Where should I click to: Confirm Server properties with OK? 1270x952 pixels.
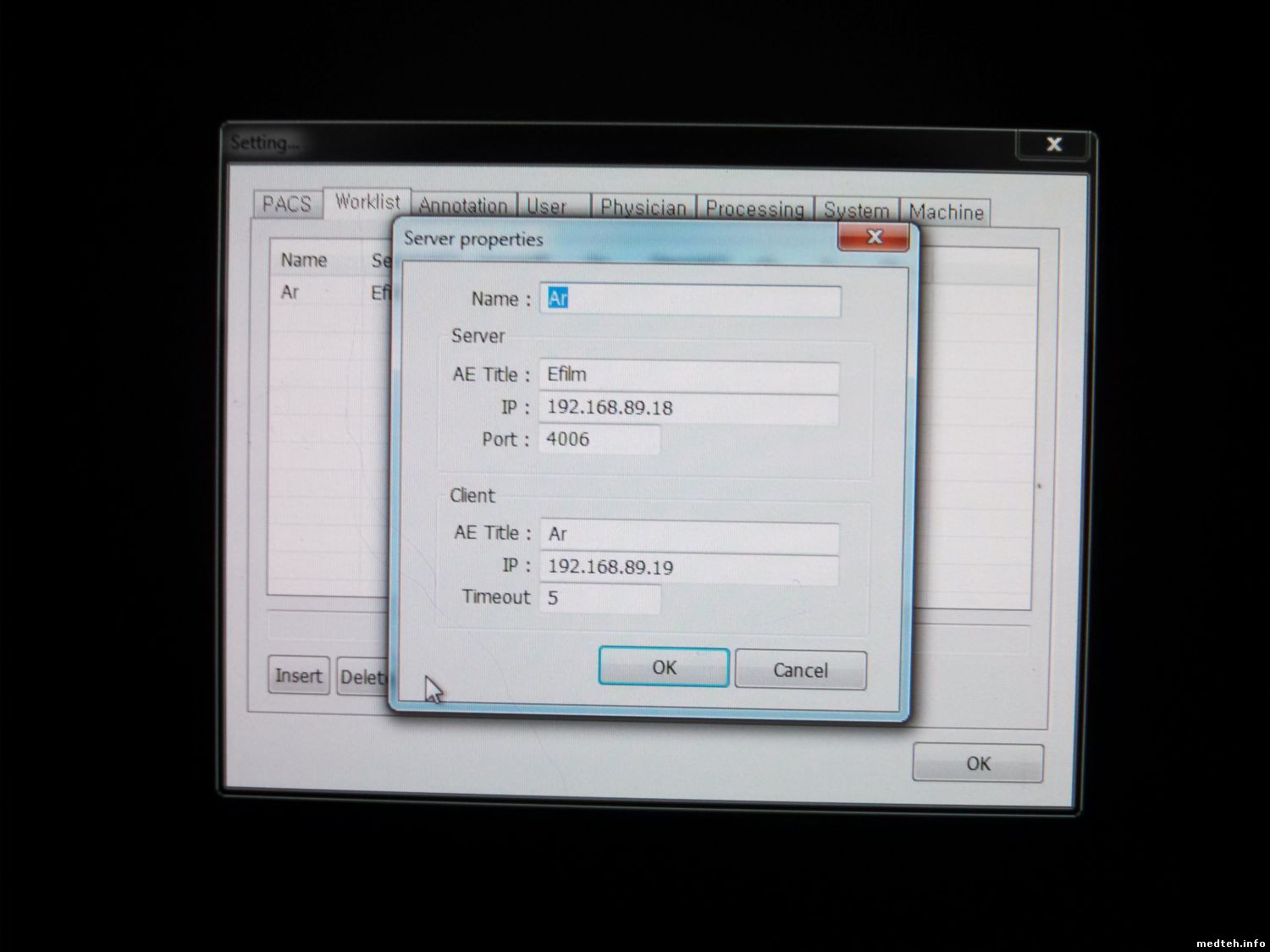tap(664, 668)
